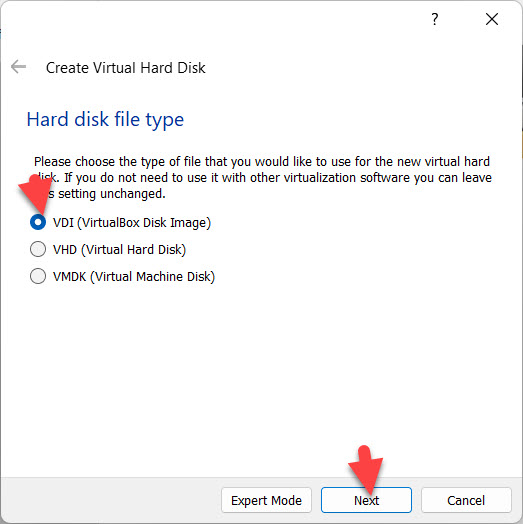
Task: Click the VHD (Virtual Hard Disk) label text
Action: pos(119,250)
